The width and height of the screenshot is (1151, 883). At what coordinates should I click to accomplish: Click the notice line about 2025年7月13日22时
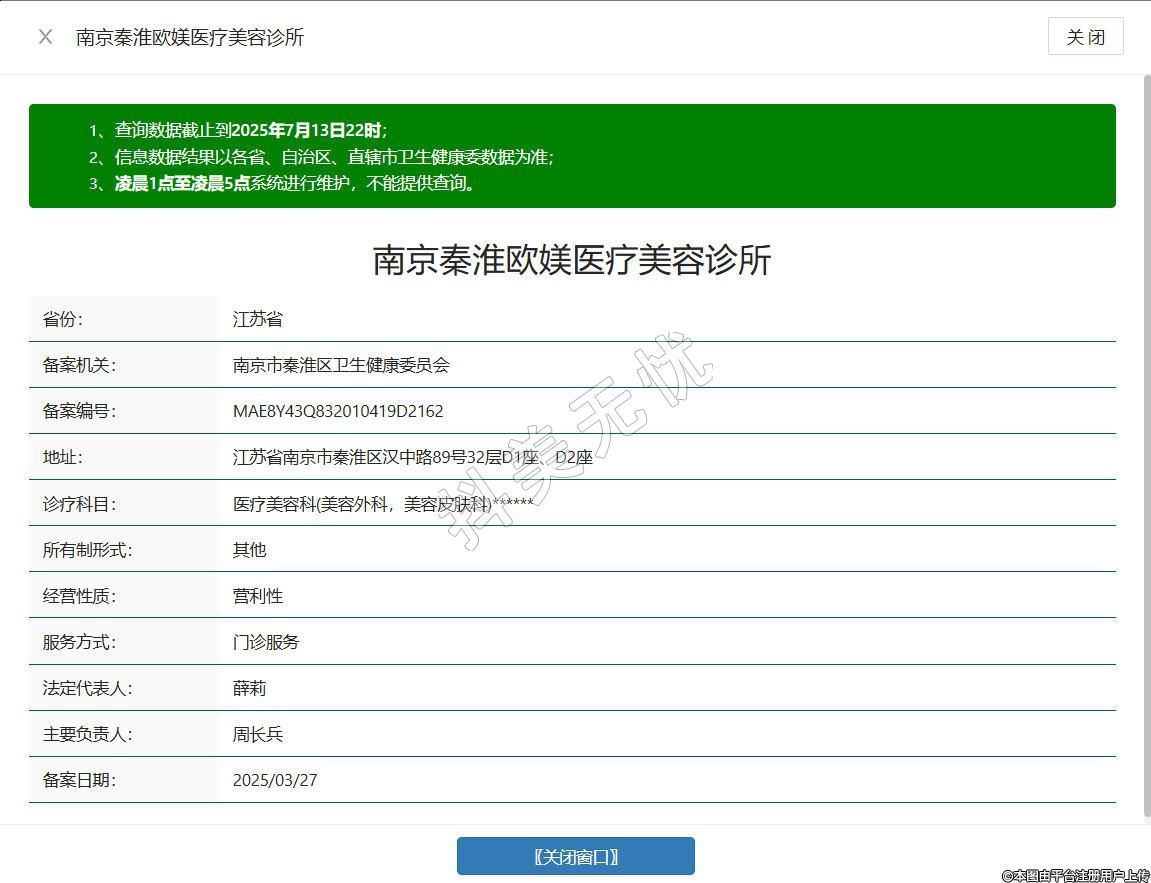tap(250, 130)
